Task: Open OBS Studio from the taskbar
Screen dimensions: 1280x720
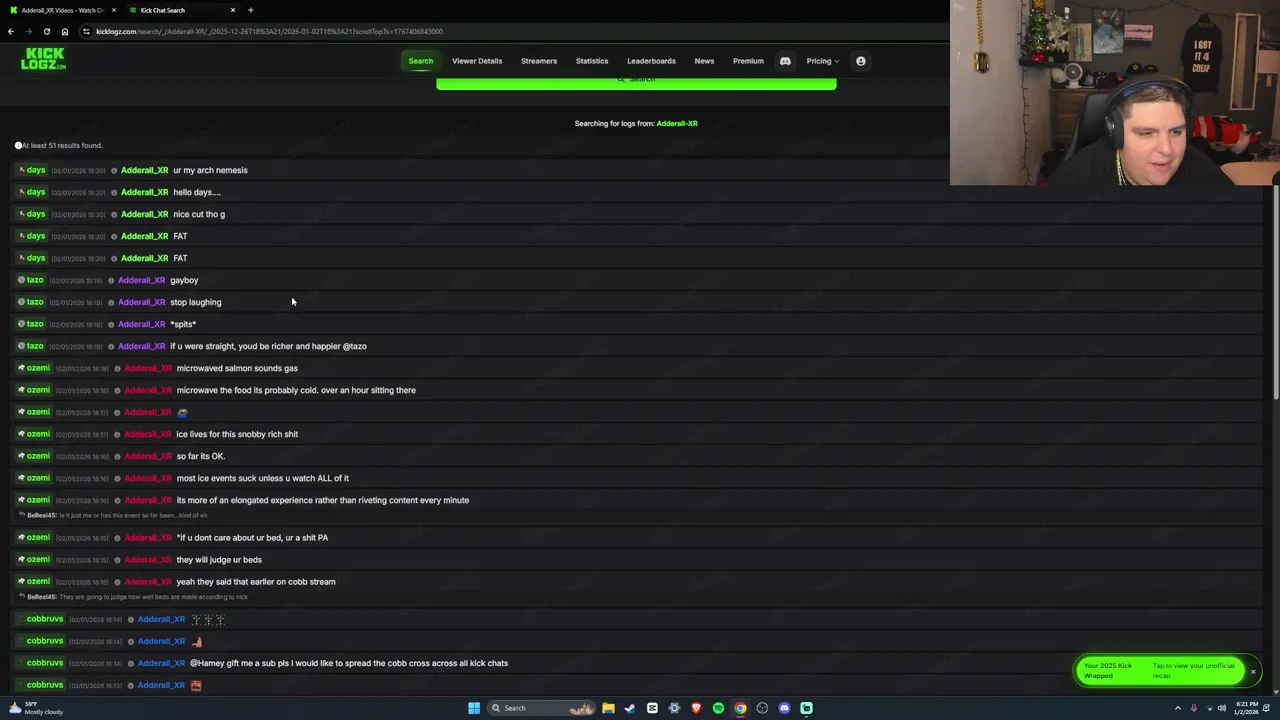Action: coord(762,708)
